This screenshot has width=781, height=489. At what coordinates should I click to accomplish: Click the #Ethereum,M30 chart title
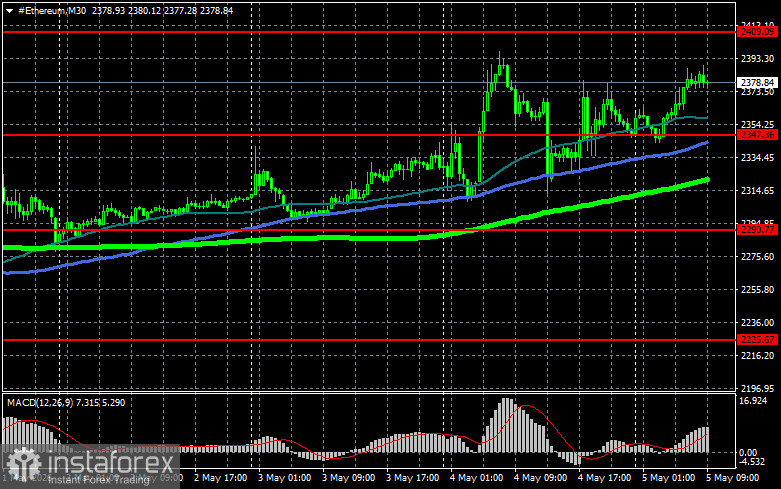tap(52, 10)
